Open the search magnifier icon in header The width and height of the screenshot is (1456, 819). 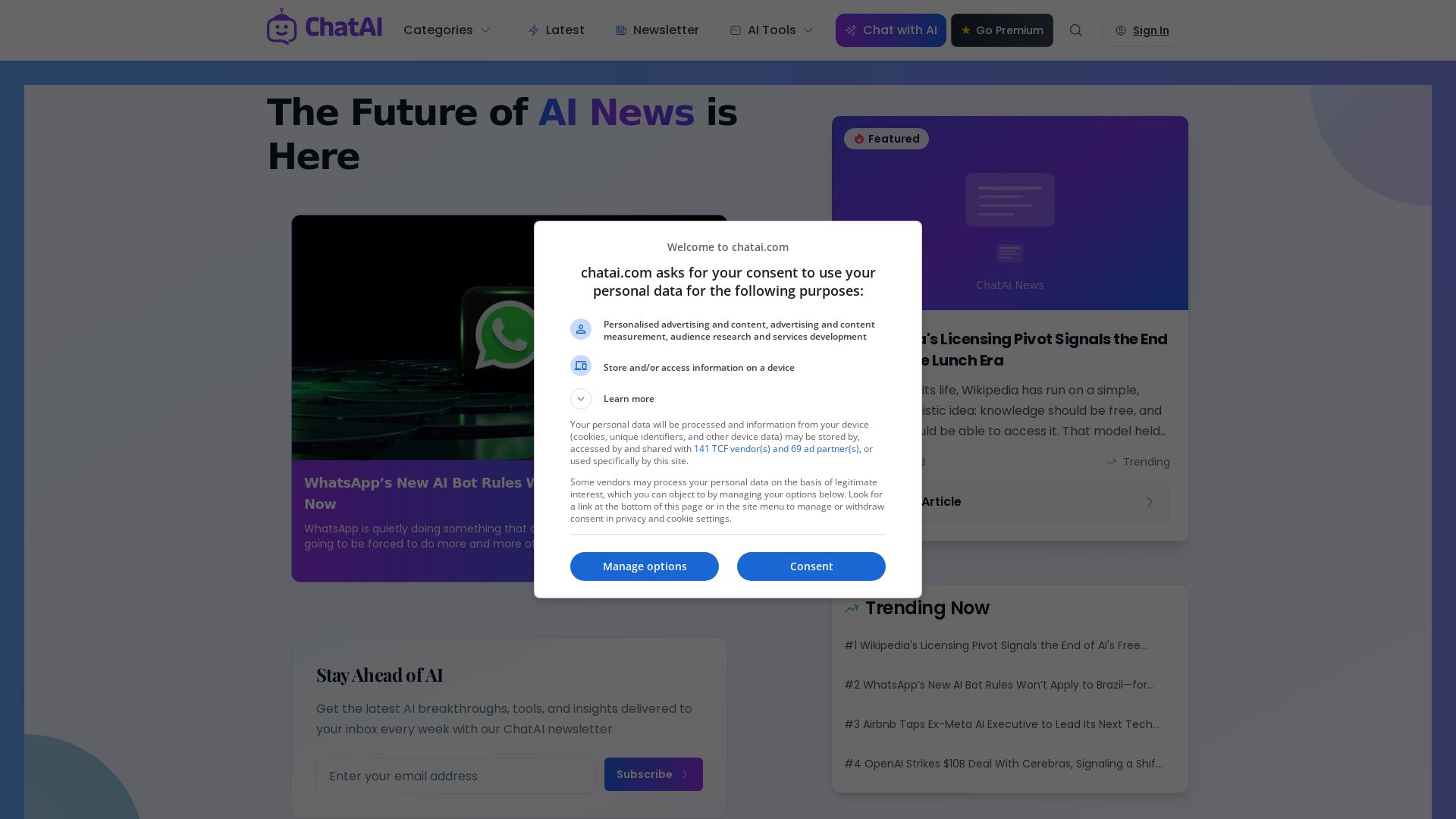point(1076,30)
